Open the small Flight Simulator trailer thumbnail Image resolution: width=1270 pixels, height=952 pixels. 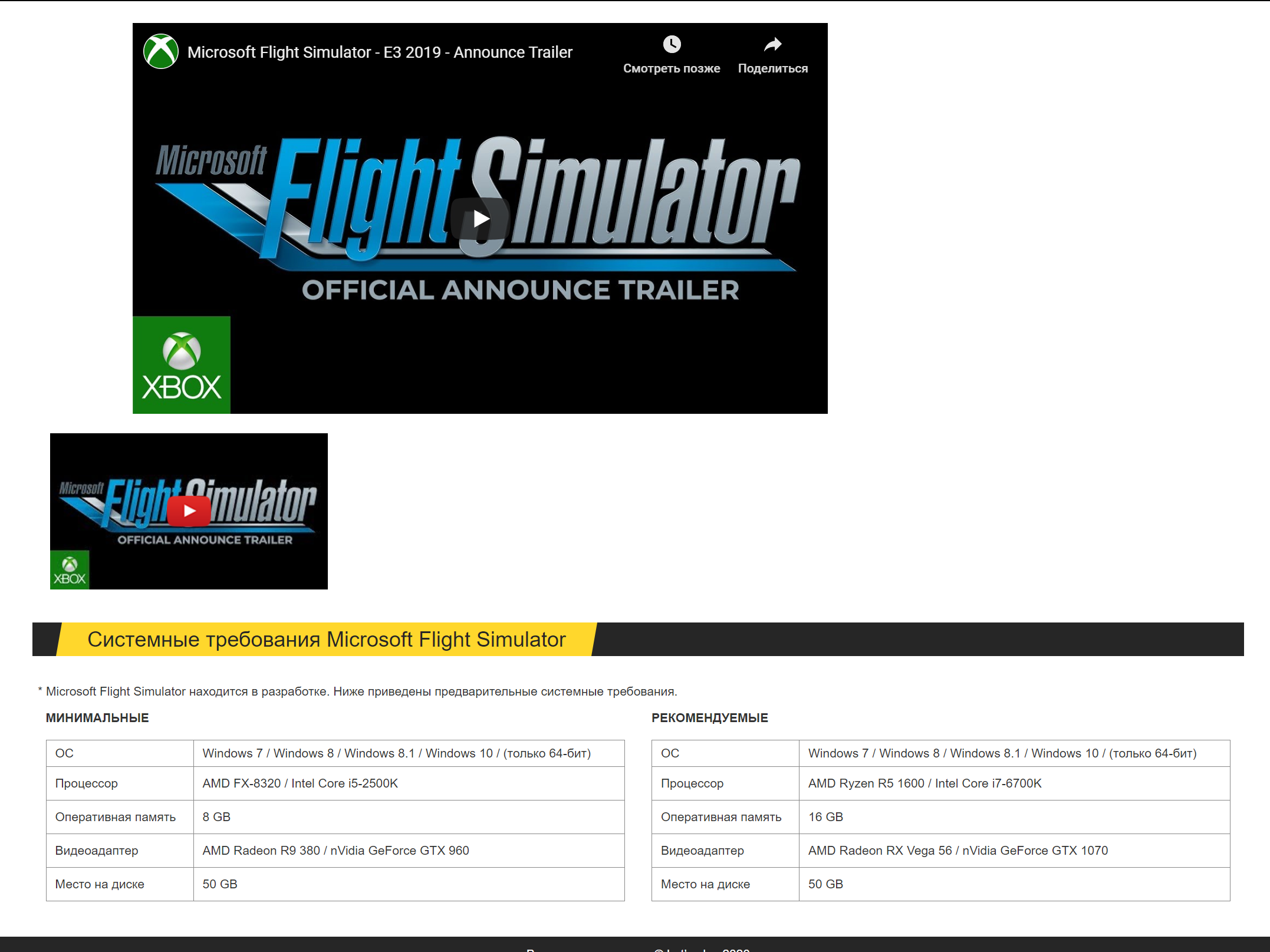coord(189,510)
